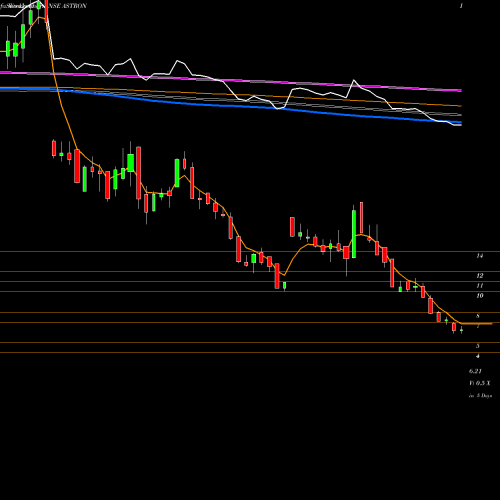Select the price level label '12'
This screenshot has width=500, height=500.
point(480,276)
